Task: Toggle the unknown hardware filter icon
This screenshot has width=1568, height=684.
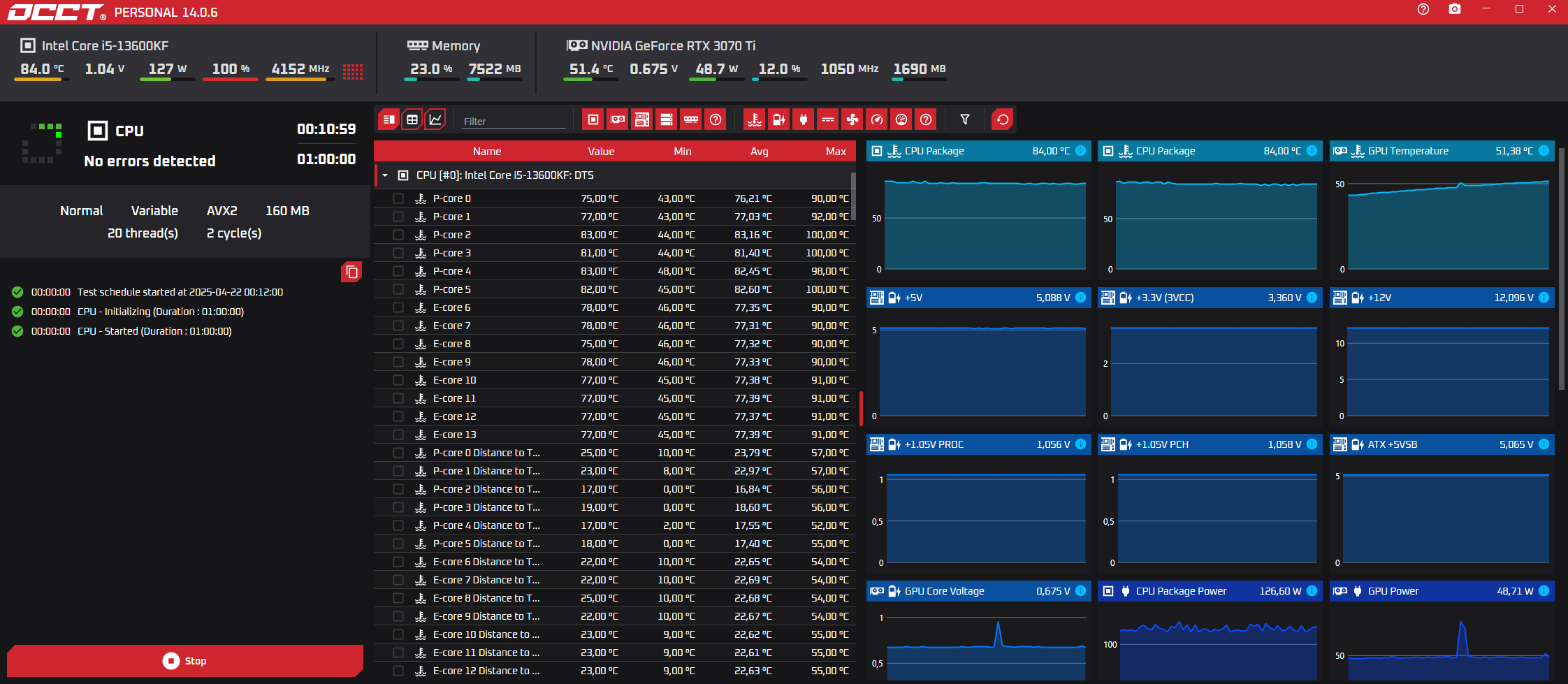Action: click(716, 119)
